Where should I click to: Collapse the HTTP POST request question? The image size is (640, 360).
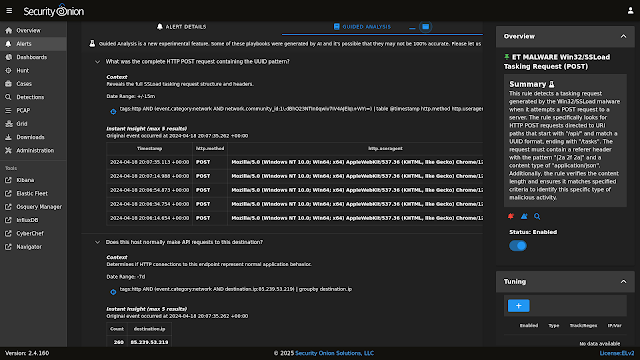click(97, 62)
